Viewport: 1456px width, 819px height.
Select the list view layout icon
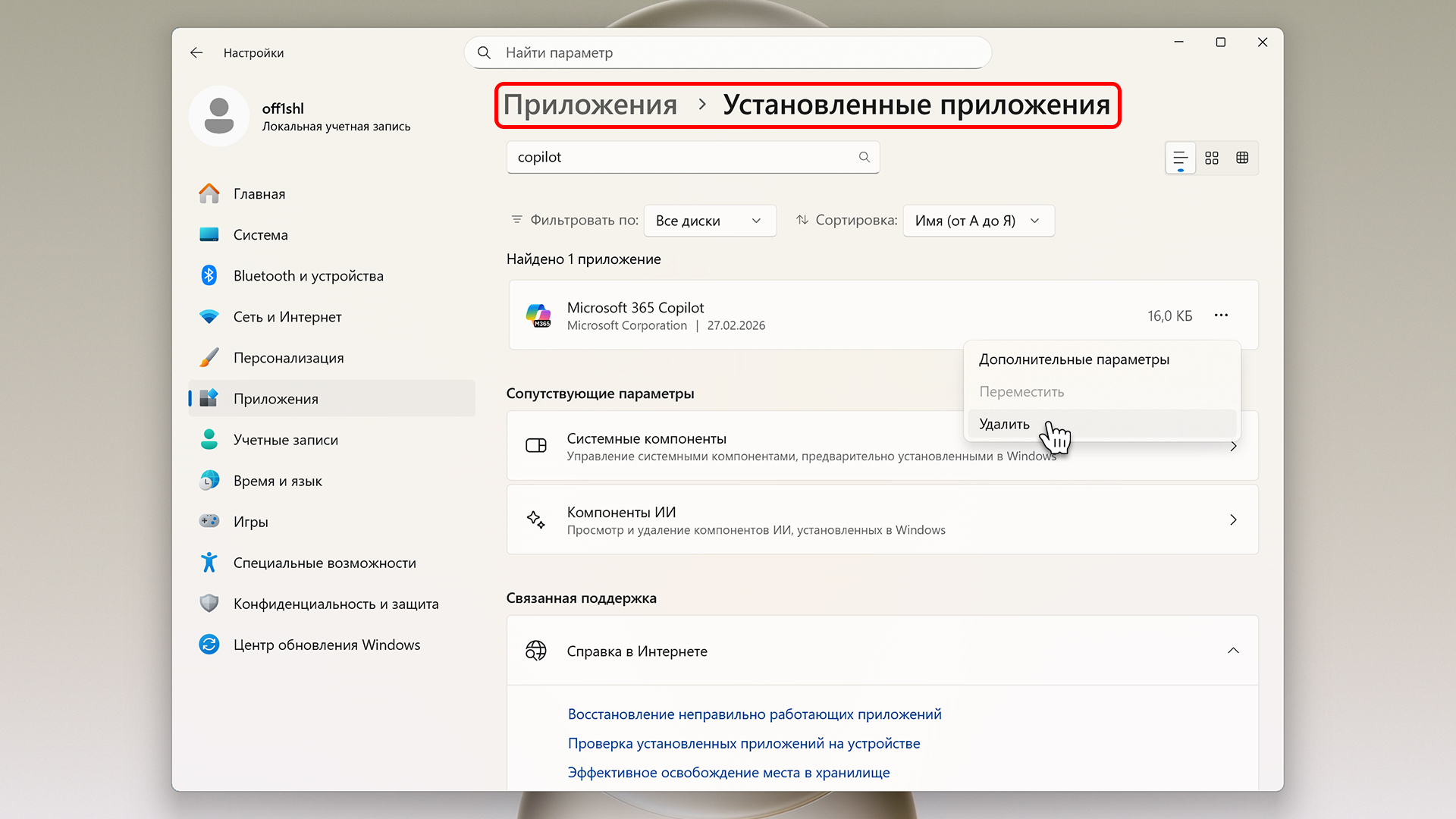(1180, 158)
